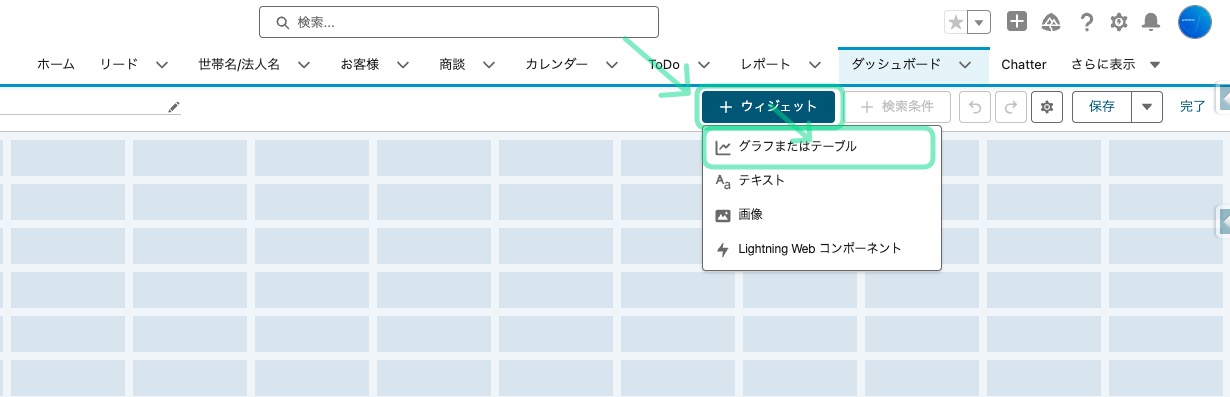Go to the 世帯名/法人名 tab
Image resolution: width=1230 pixels, height=397 pixels.
[x=239, y=64]
